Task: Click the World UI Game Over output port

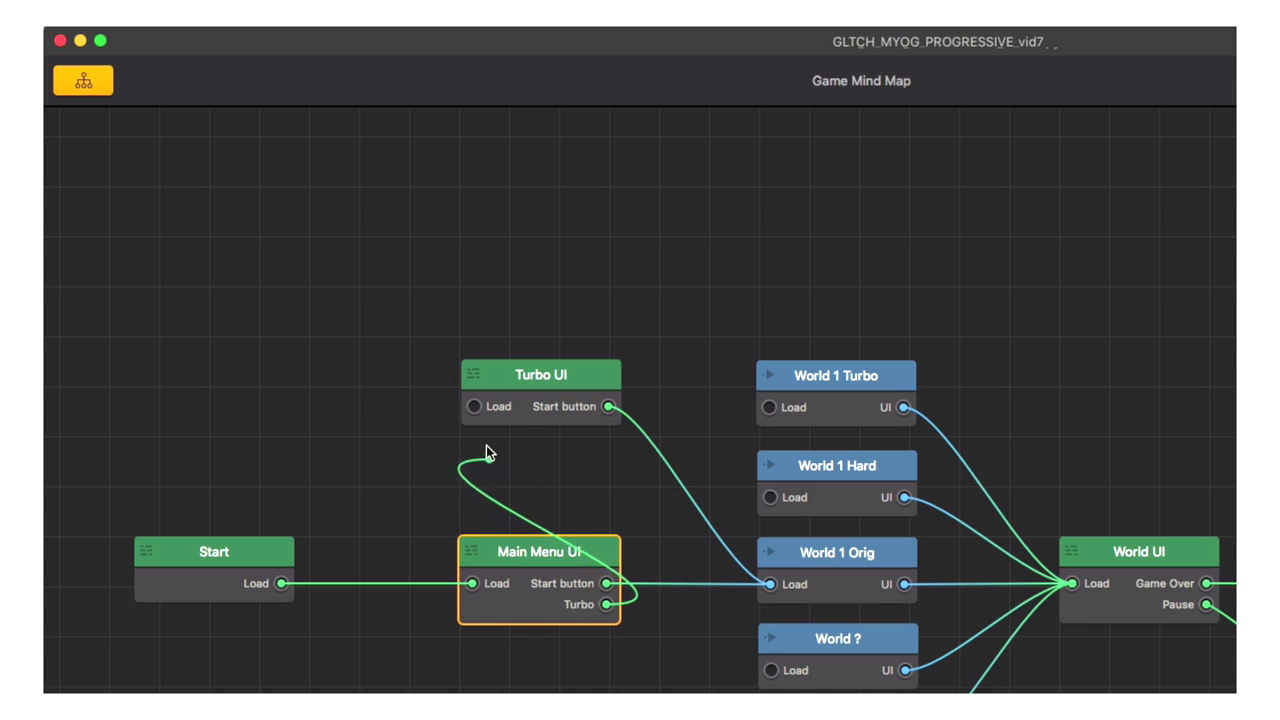Action: click(x=1207, y=583)
